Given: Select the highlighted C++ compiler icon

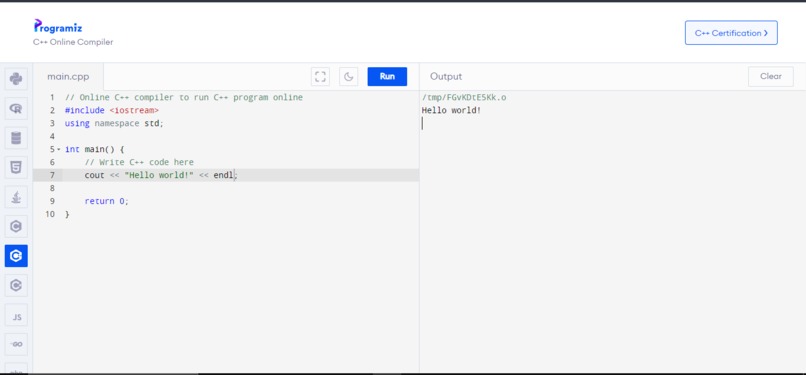Looking at the screenshot, I should (x=16, y=256).
